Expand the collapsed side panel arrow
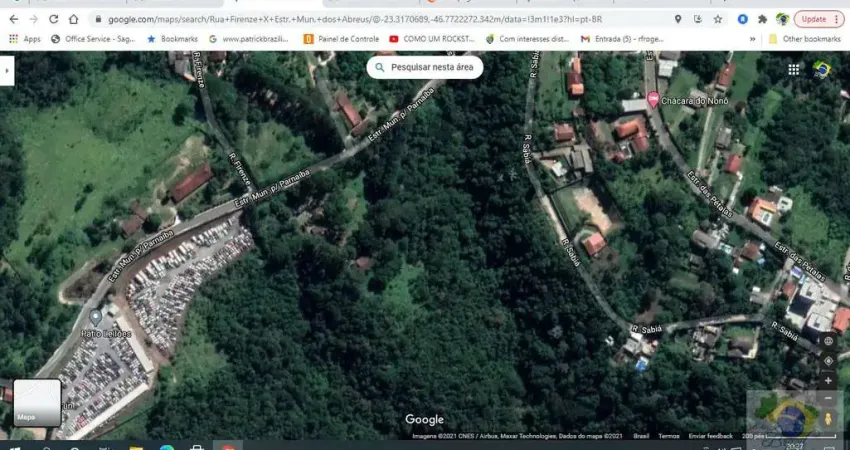Viewport: 850px width, 450px height. (x=7, y=69)
